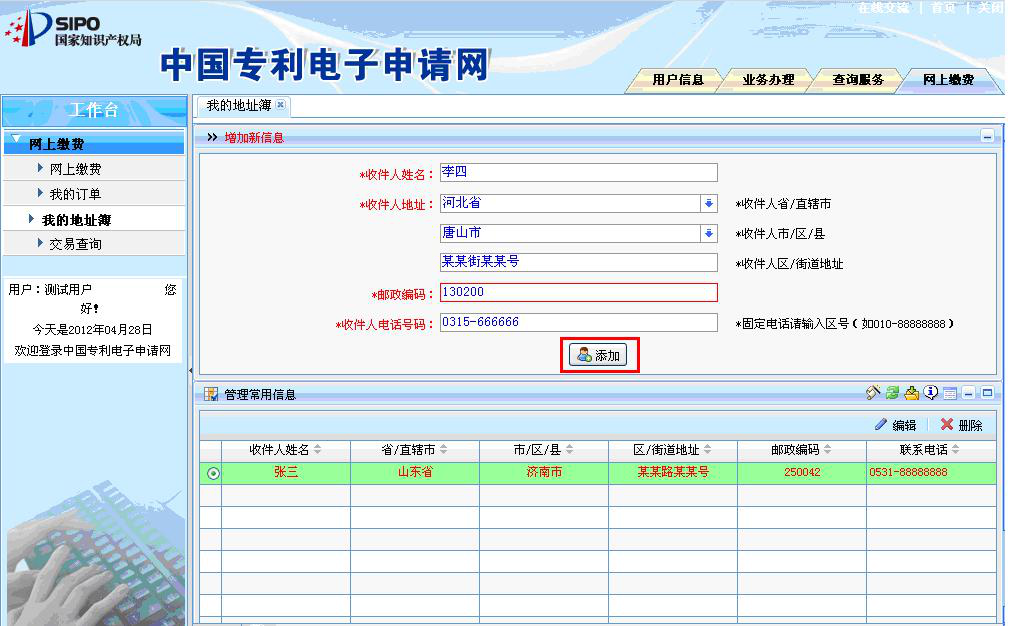Click the table view icon in panel header

949,394
